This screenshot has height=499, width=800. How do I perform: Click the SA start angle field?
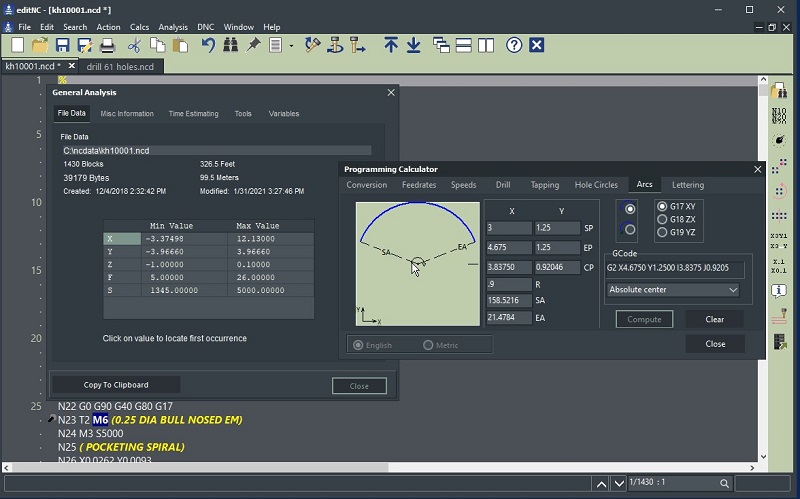[x=508, y=301]
